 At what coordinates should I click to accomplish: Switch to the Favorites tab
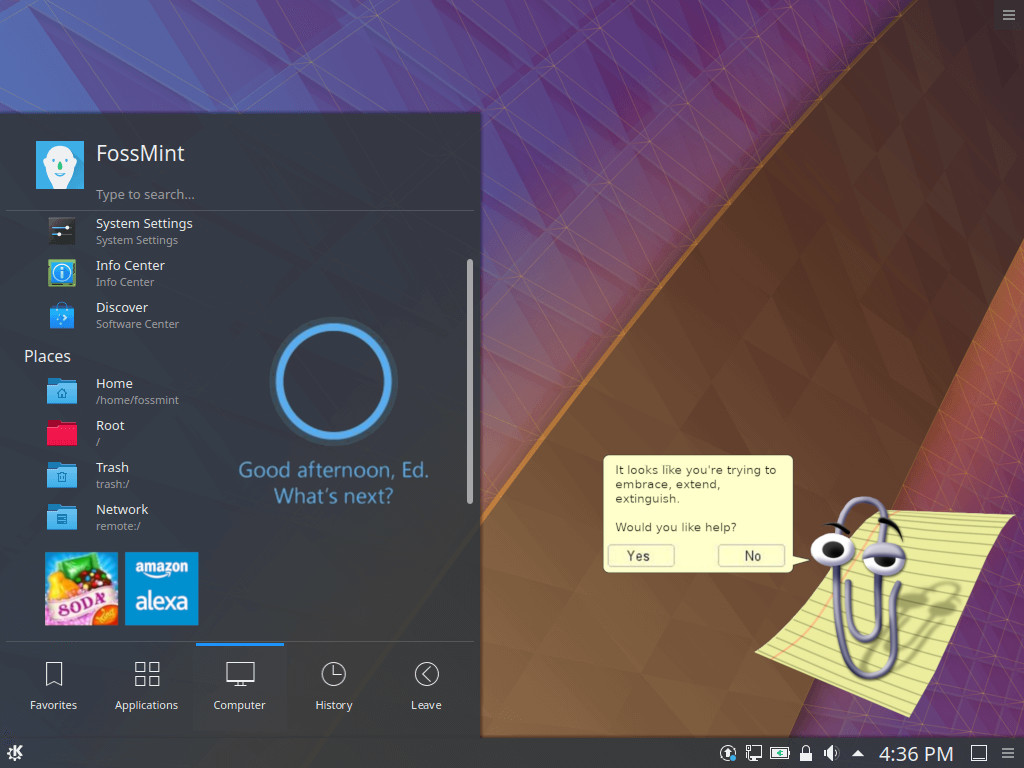tap(54, 686)
